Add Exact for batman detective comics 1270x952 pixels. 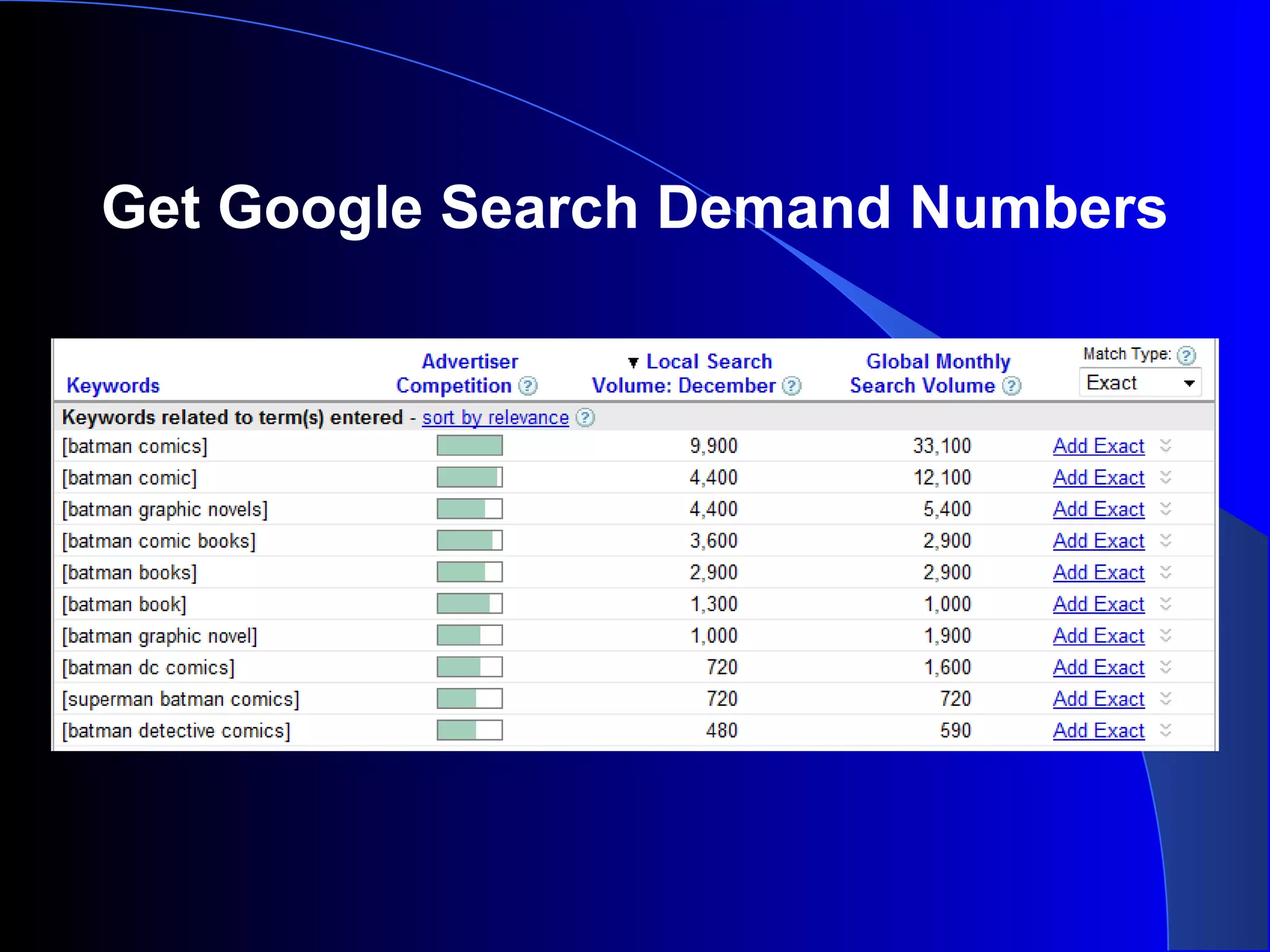pos(1098,731)
